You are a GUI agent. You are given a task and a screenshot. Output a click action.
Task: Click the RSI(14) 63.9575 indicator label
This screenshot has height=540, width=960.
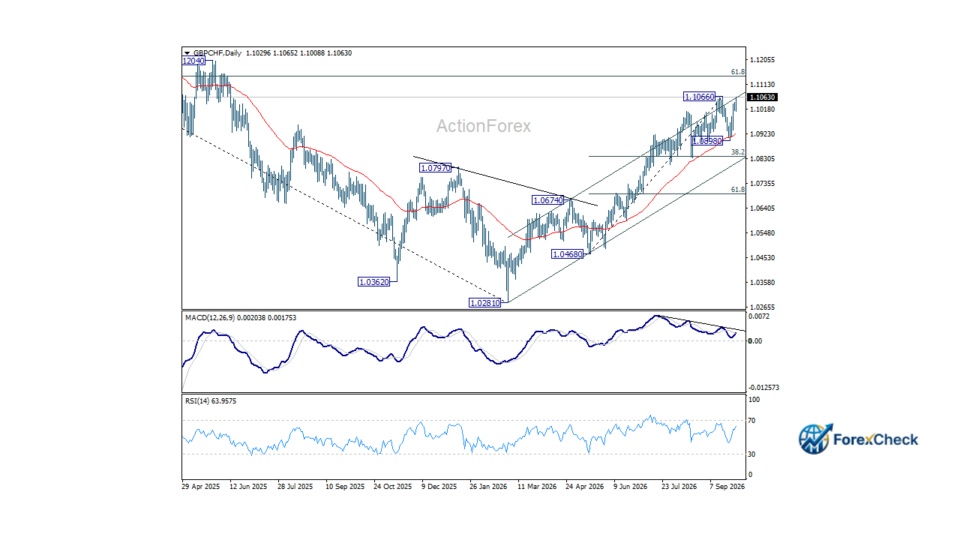coord(211,401)
